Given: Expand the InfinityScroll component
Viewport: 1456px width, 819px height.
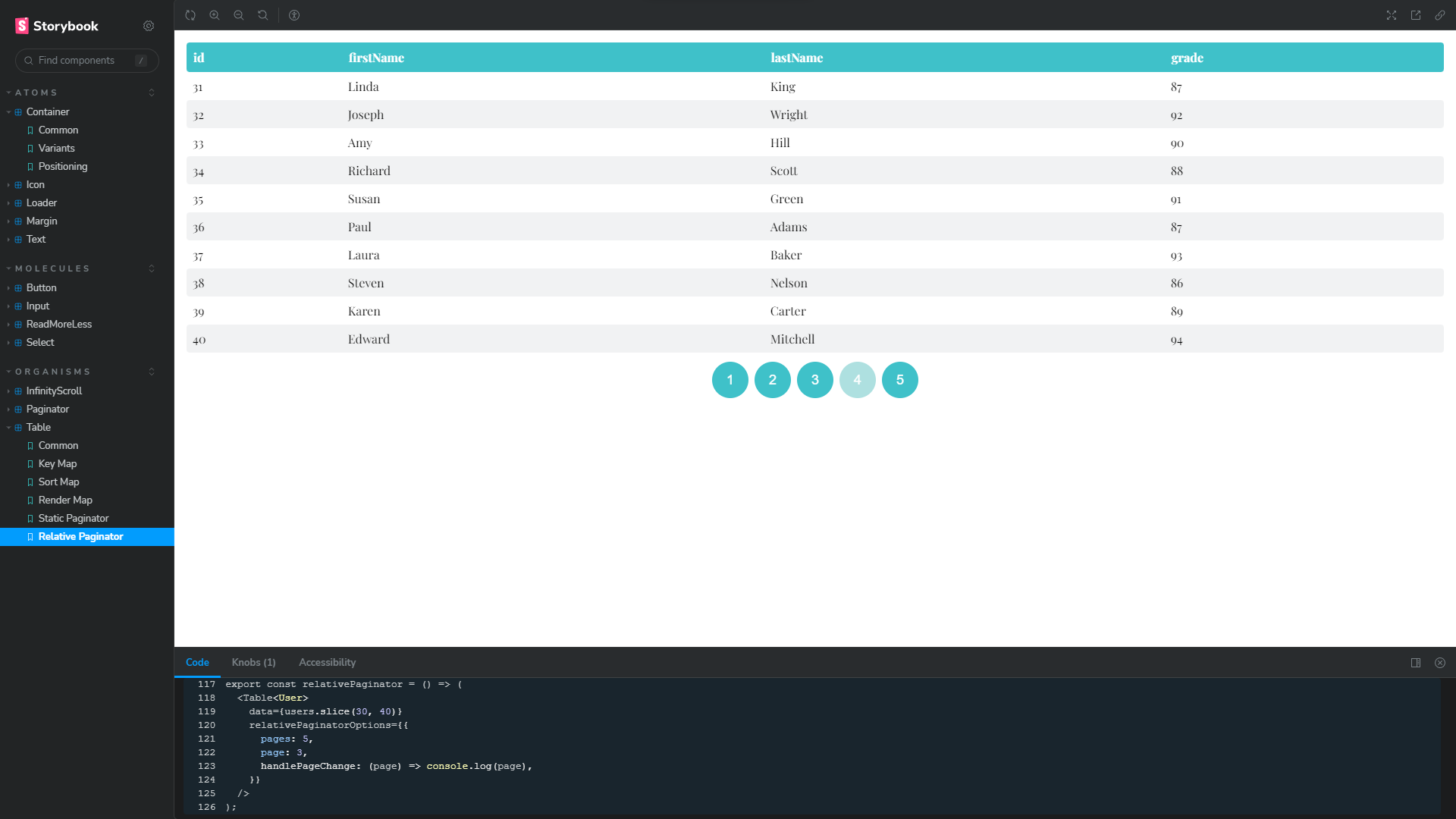Looking at the screenshot, I should [54, 391].
